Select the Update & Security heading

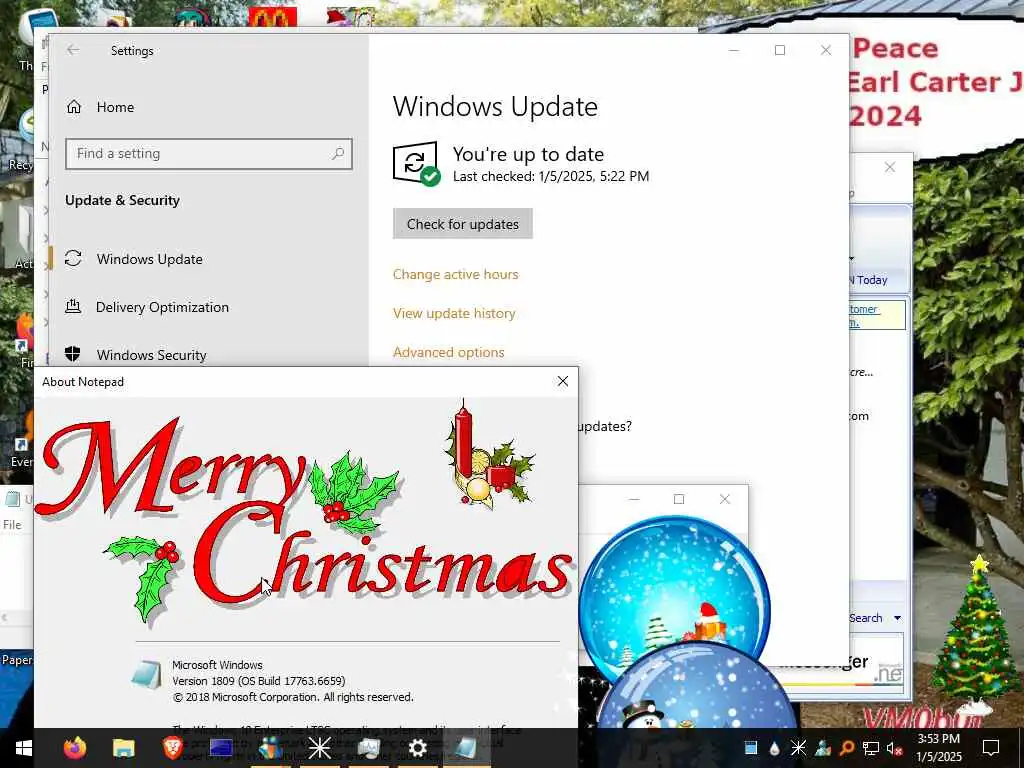tap(122, 200)
